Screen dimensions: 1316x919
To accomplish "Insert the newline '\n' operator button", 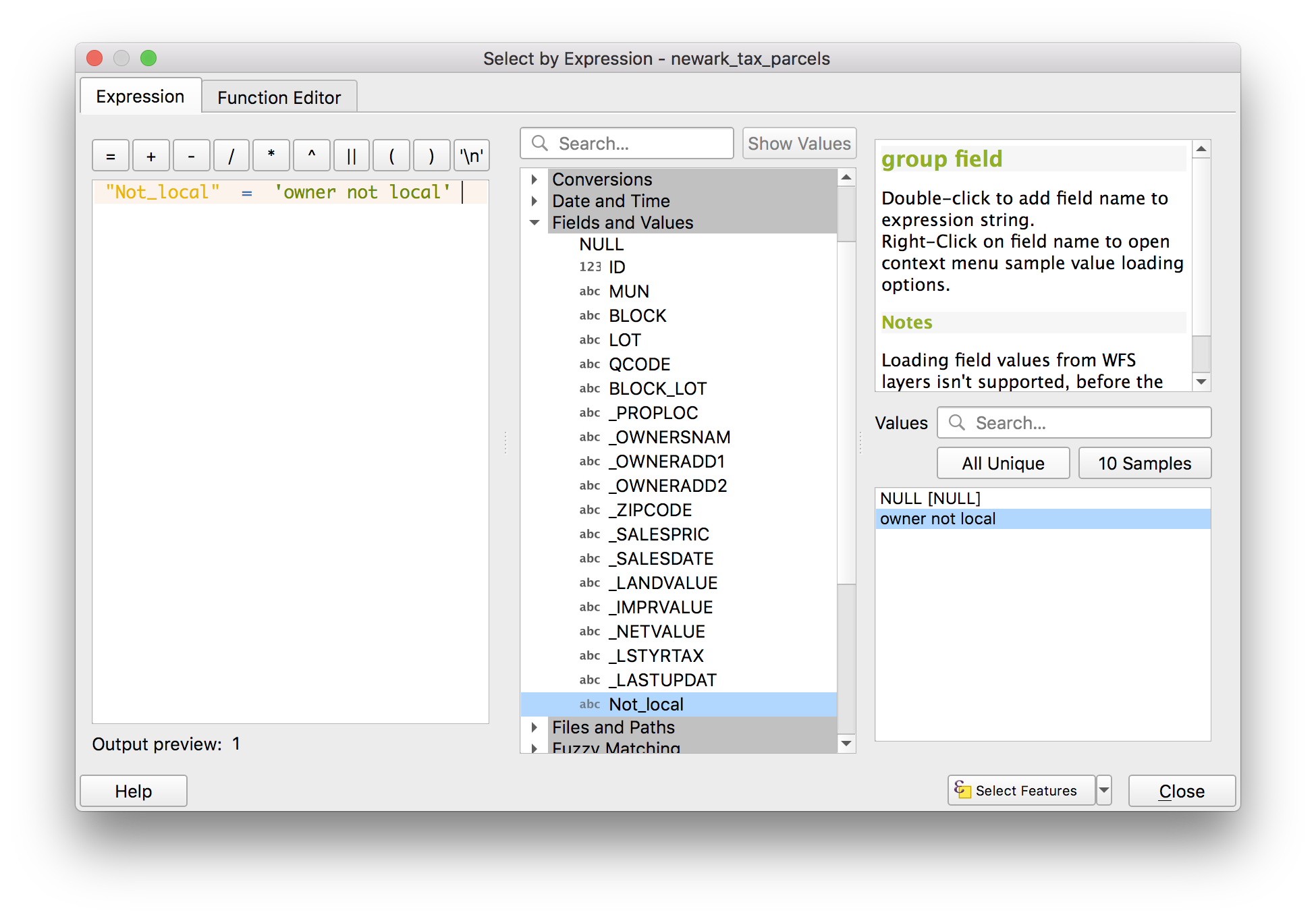I will coord(472,156).
